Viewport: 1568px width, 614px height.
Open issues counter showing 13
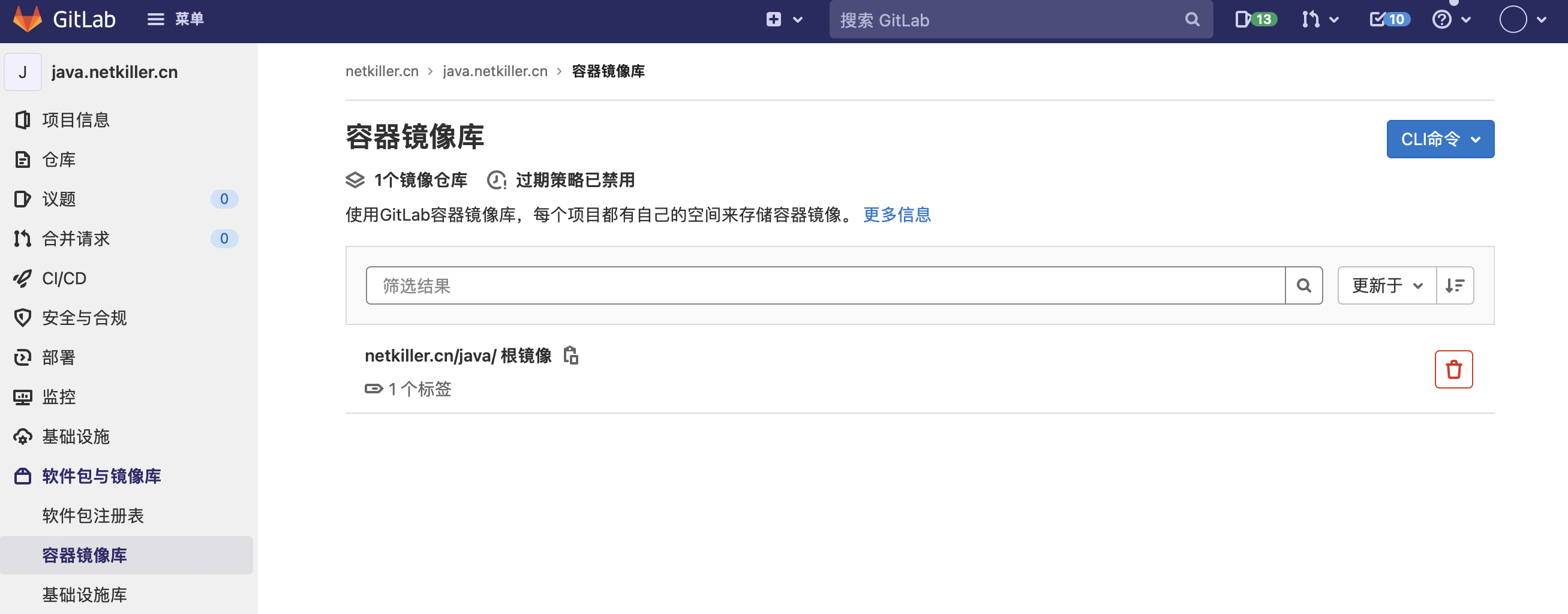click(x=1255, y=19)
